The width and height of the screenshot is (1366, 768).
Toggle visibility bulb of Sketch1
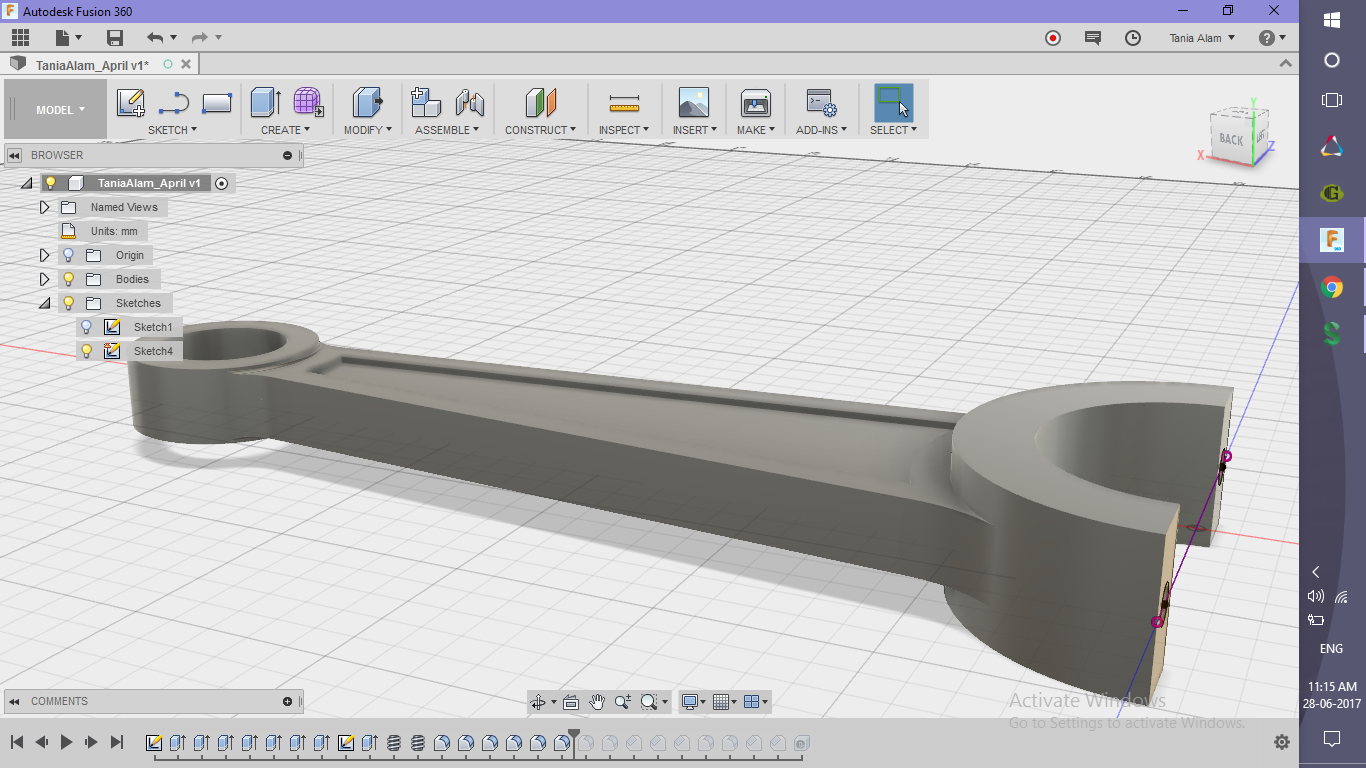click(x=87, y=327)
